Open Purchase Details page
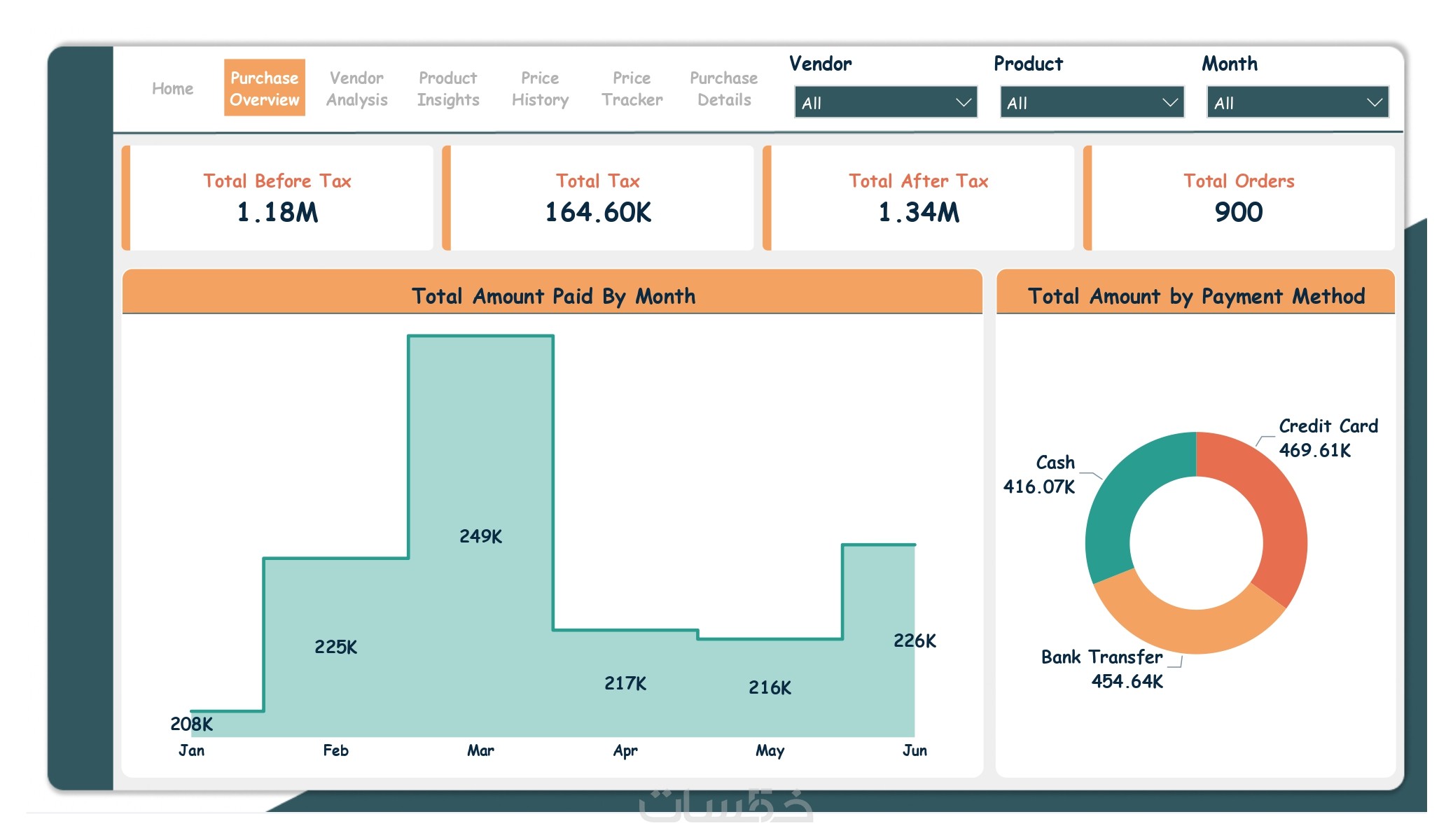This screenshot has height=840, width=1453. point(723,89)
